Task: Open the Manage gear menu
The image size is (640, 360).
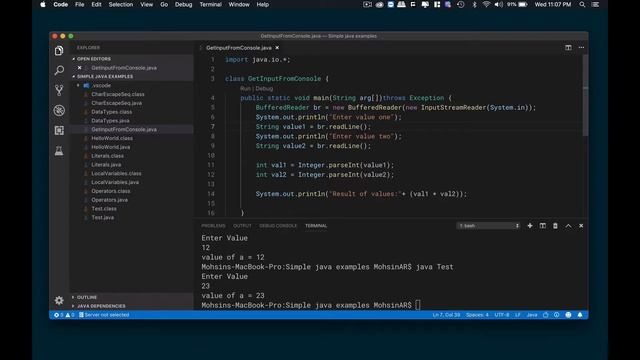Action: pos(59,300)
